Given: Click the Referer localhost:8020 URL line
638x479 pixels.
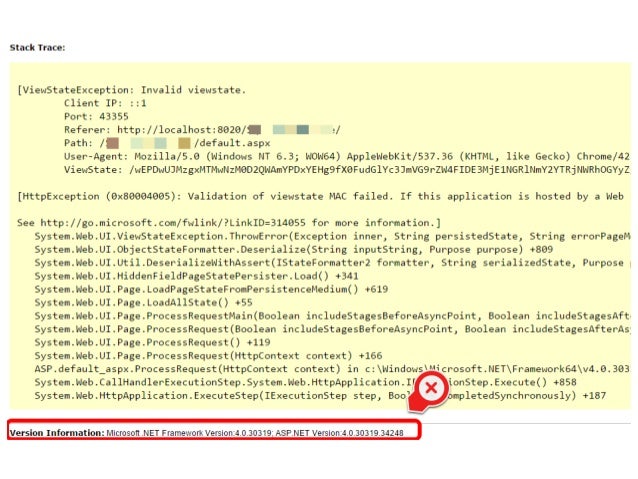Looking at the screenshot, I should 202,130.
